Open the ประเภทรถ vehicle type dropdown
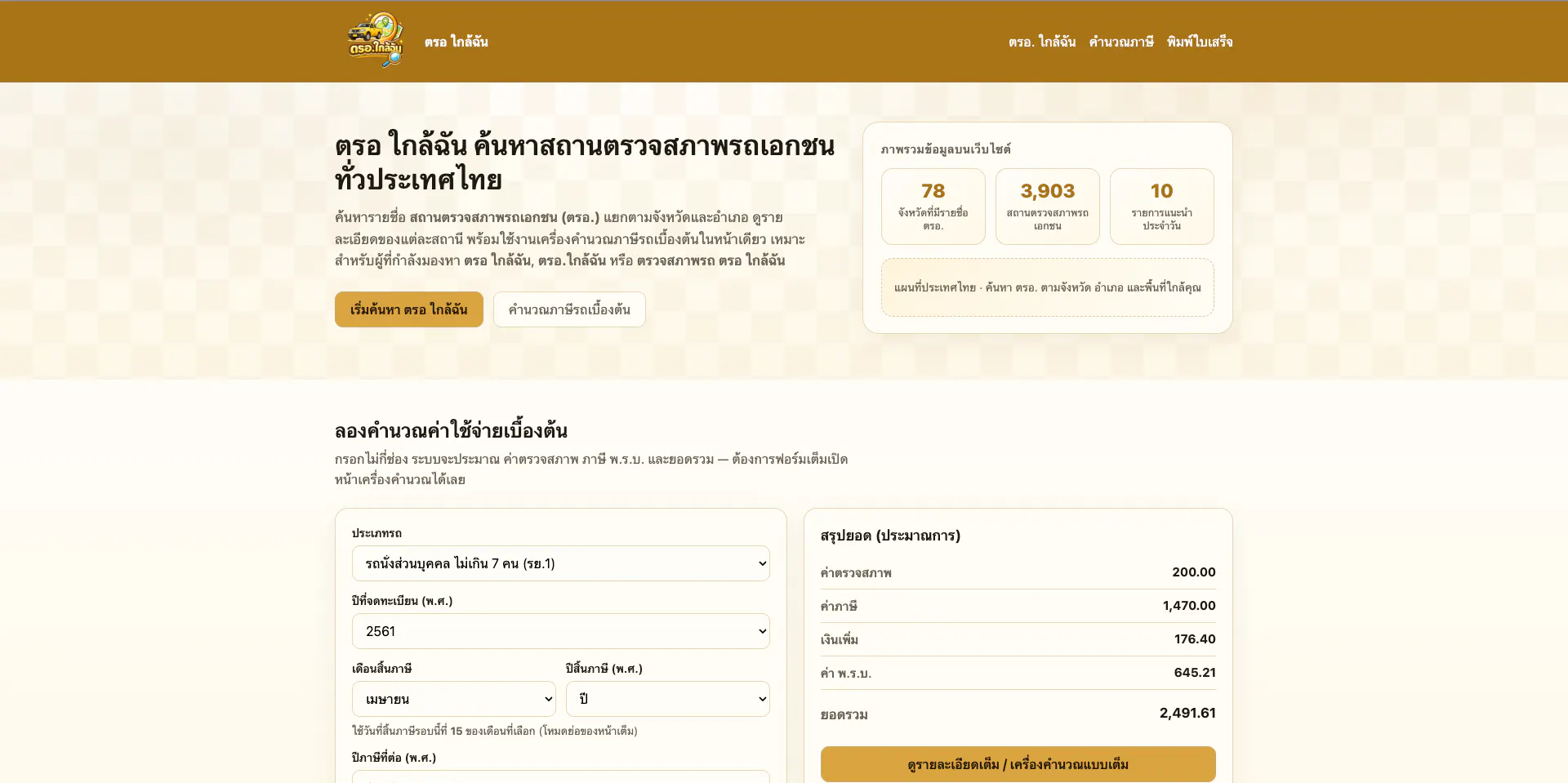1568x783 pixels. [561, 563]
